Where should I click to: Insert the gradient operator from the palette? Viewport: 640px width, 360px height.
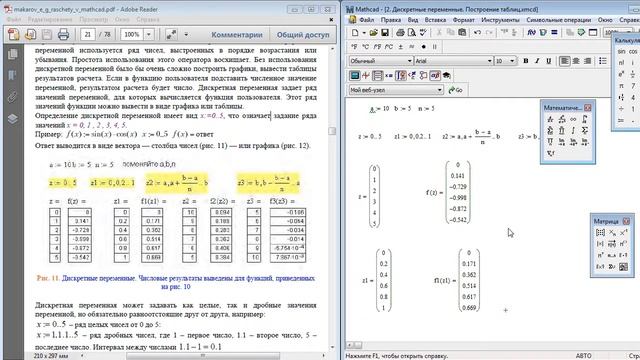point(550,153)
